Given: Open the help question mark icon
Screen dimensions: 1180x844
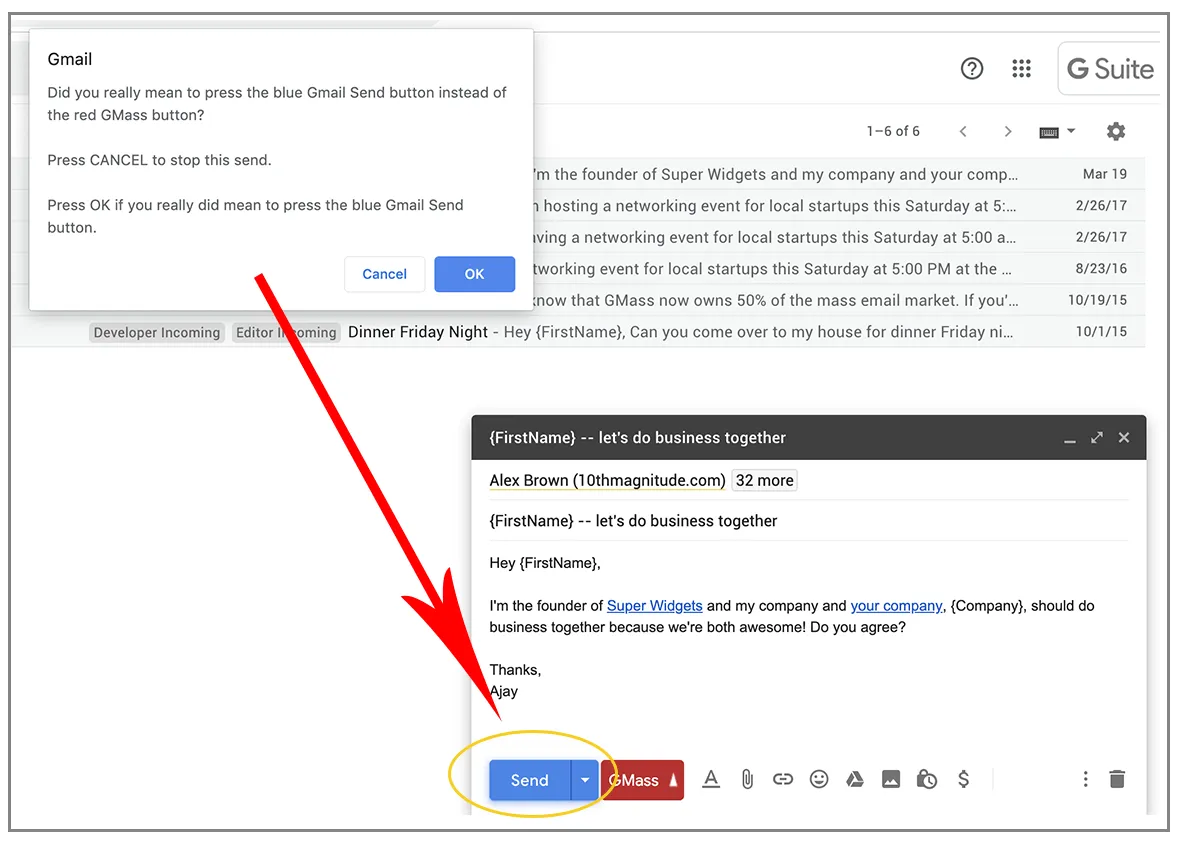Looking at the screenshot, I should click(x=972, y=69).
